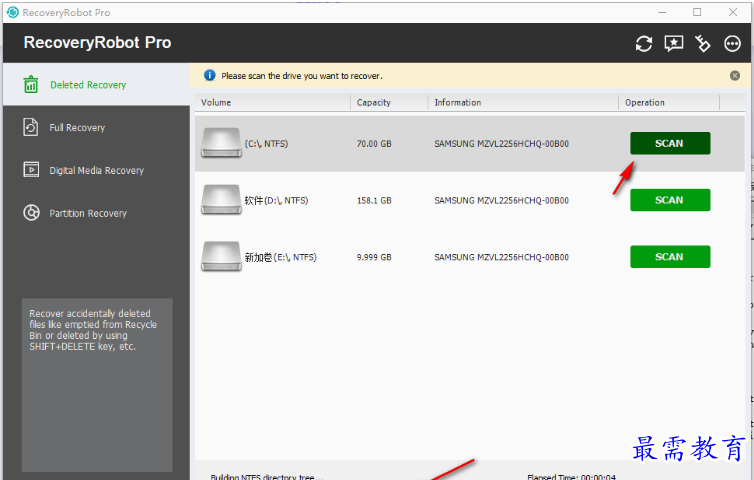The width and height of the screenshot is (754, 480).
Task: Sort by the Capacity column header
Action: point(389,102)
